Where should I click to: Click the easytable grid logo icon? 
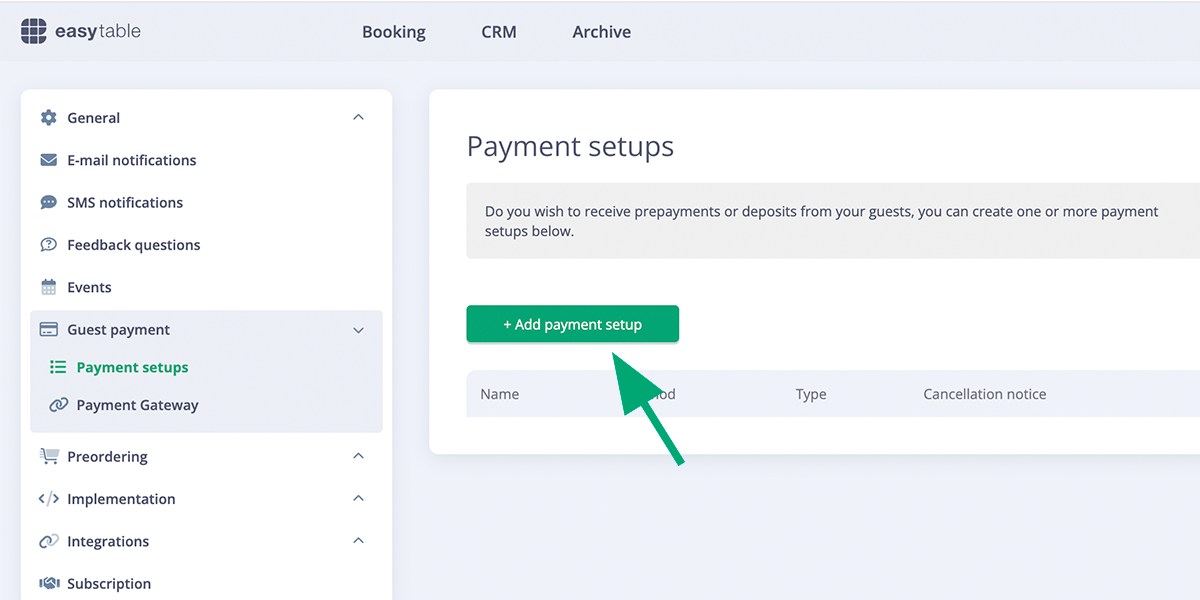33,30
